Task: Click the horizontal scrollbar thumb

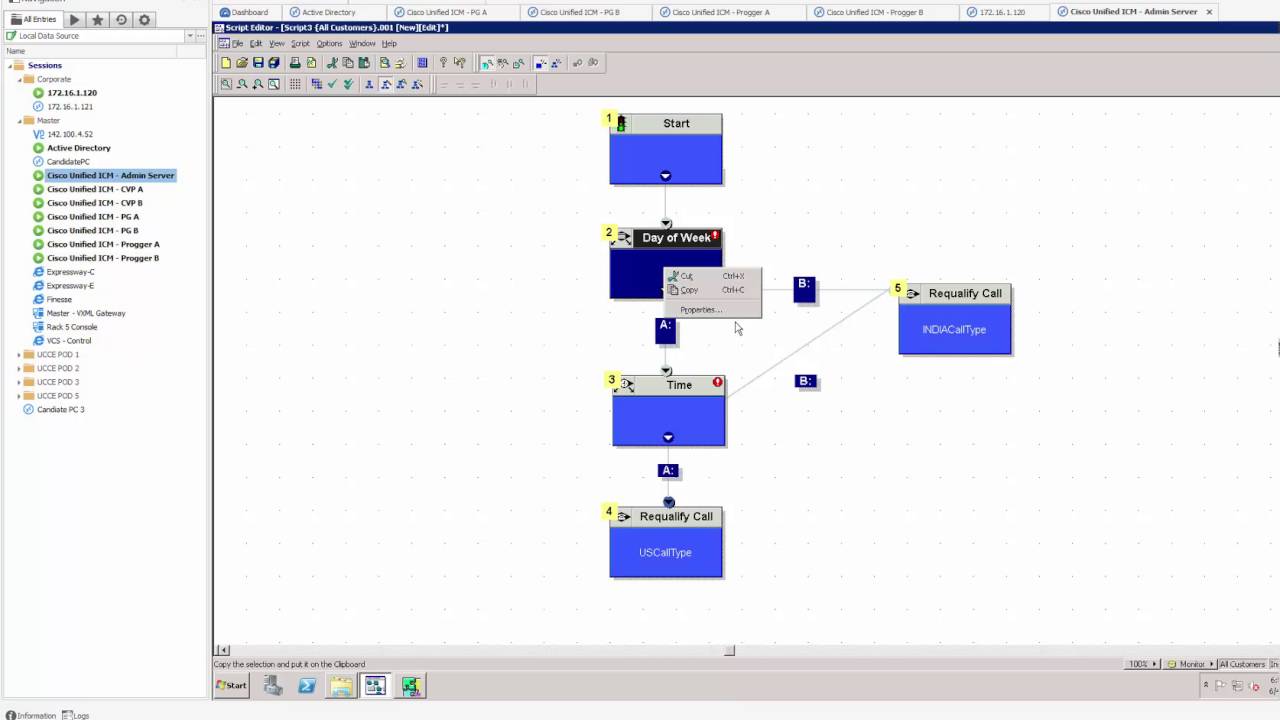Action: coord(729,650)
